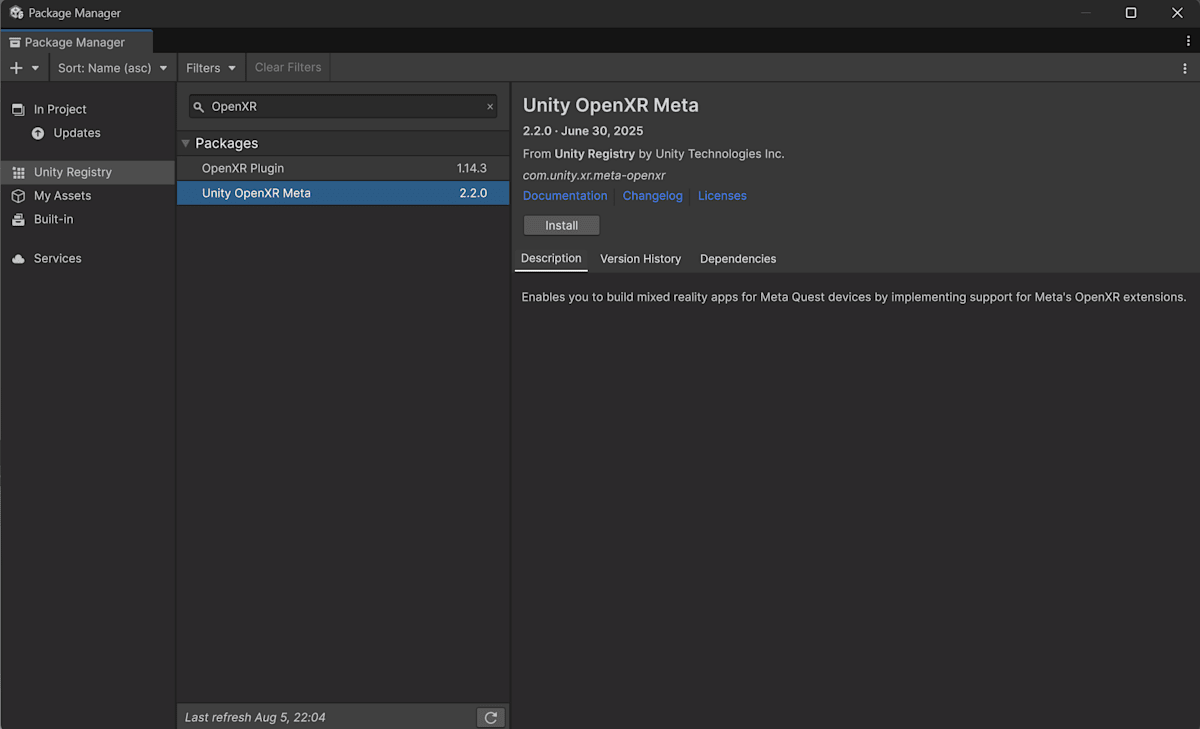The width and height of the screenshot is (1200, 729).
Task: Select the OpenXR Plugin package row
Action: click(x=343, y=168)
